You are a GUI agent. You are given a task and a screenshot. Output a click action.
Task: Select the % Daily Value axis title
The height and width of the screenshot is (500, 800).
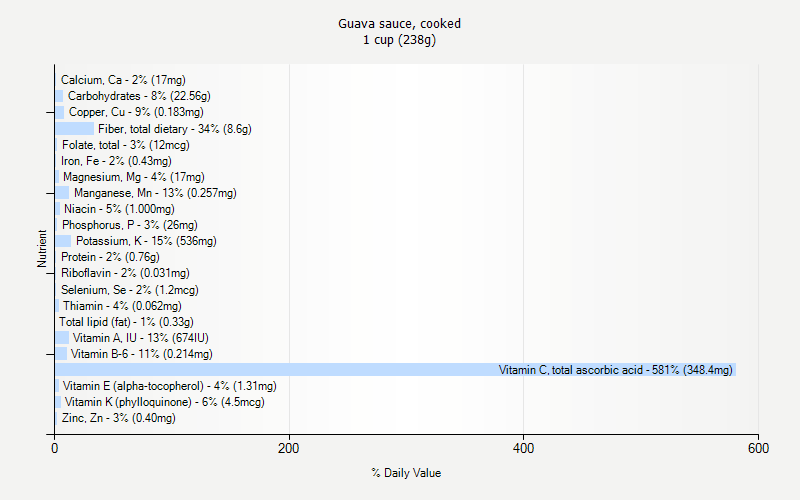[x=406, y=473]
